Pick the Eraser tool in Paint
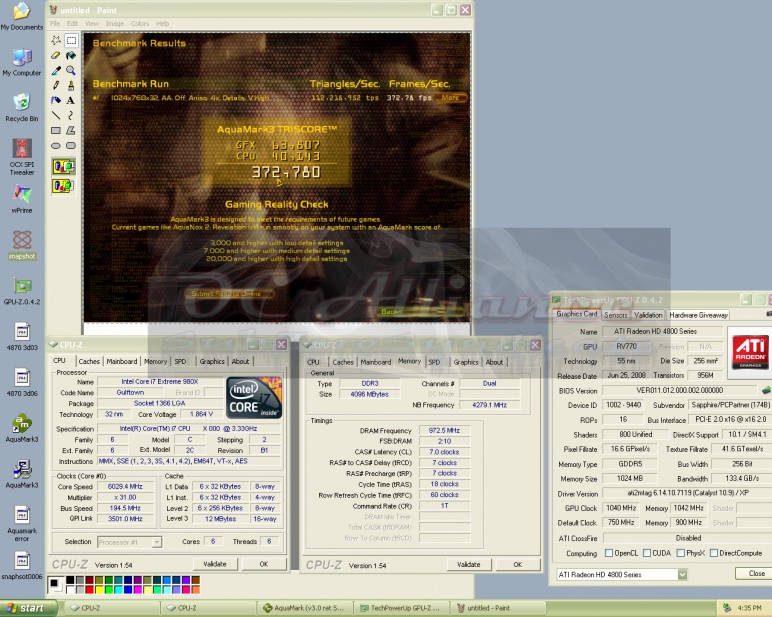 click(56, 56)
